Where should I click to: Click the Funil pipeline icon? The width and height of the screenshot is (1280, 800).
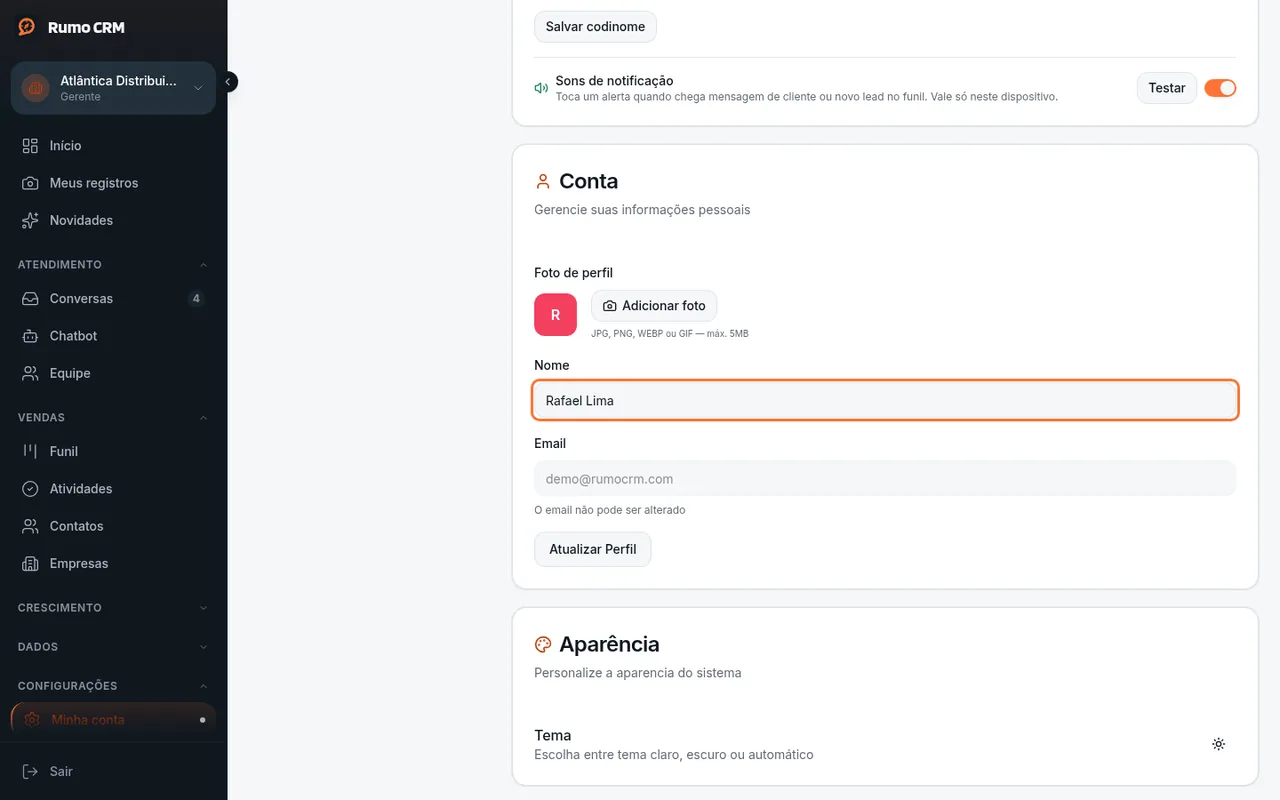[30, 451]
